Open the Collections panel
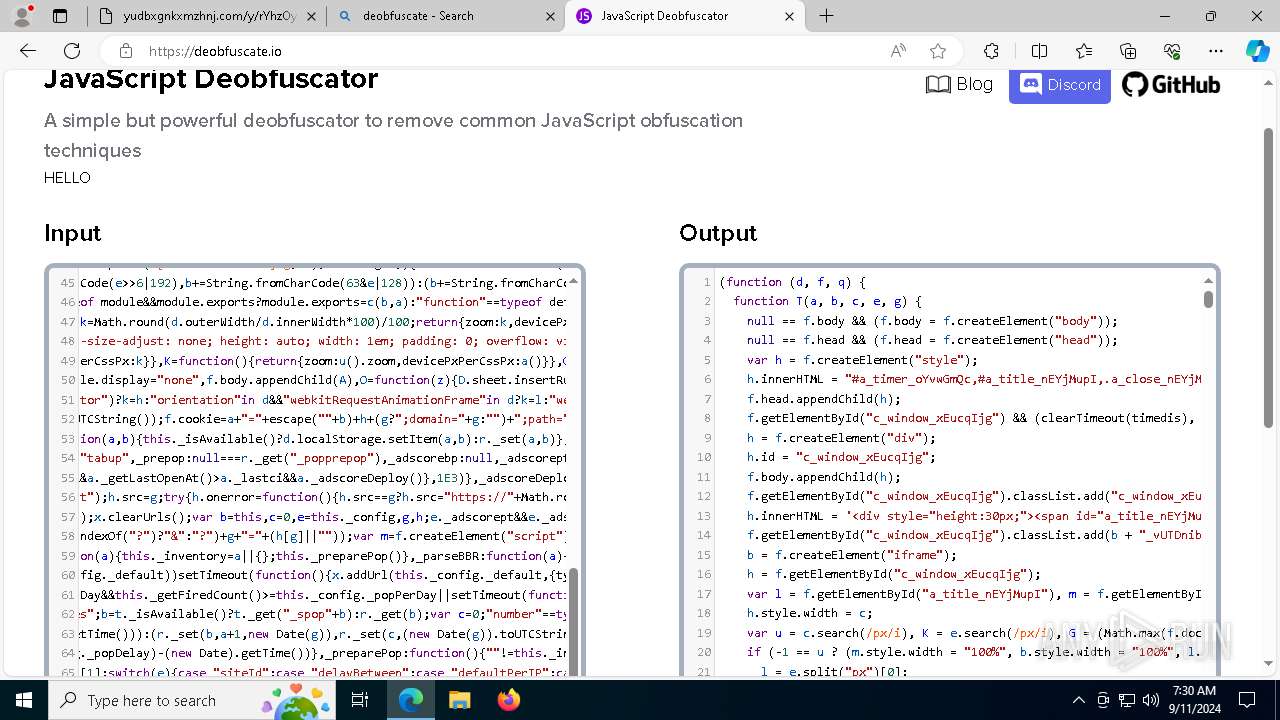The height and width of the screenshot is (720, 1280). pyautogui.click(x=1128, y=51)
